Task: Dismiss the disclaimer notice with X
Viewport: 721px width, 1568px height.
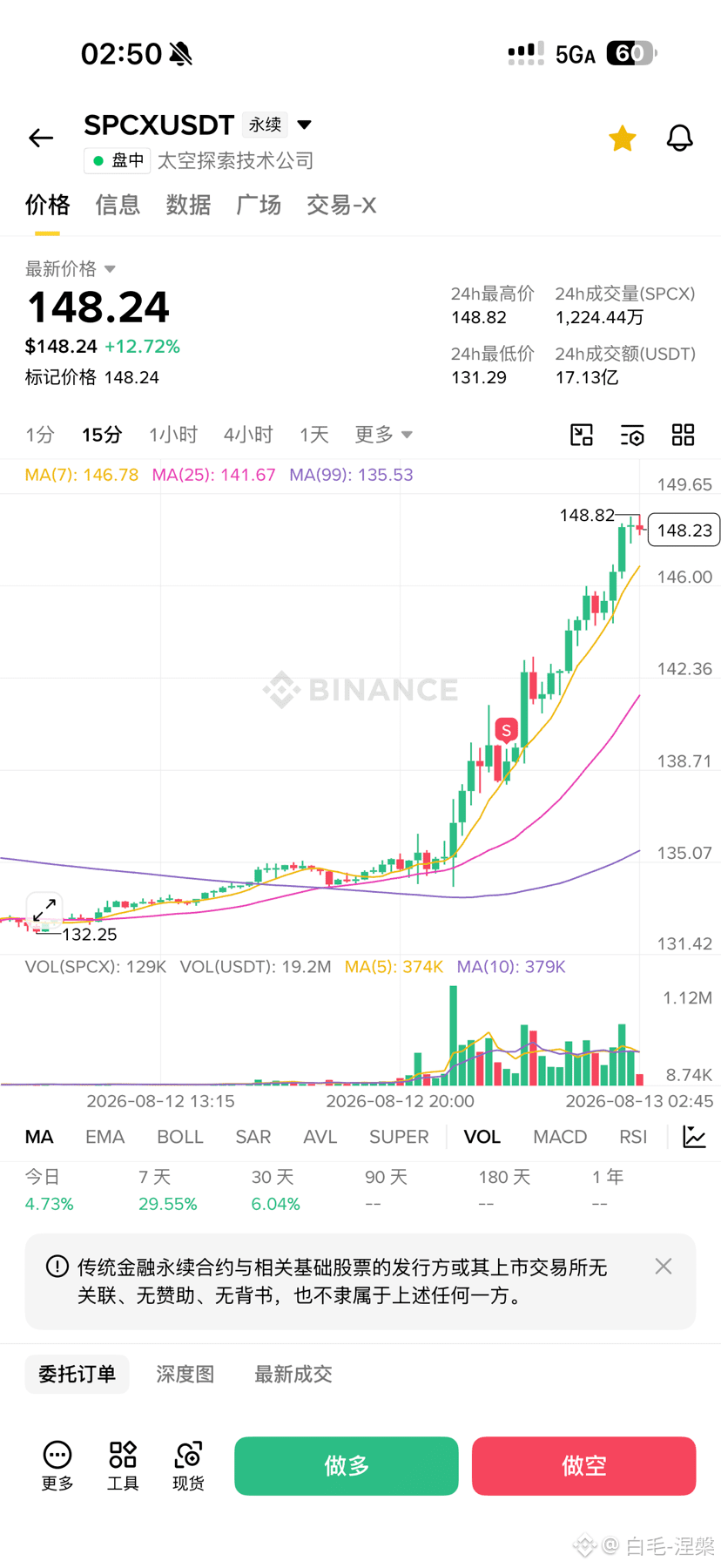Action: pyautogui.click(x=664, y=1267)
